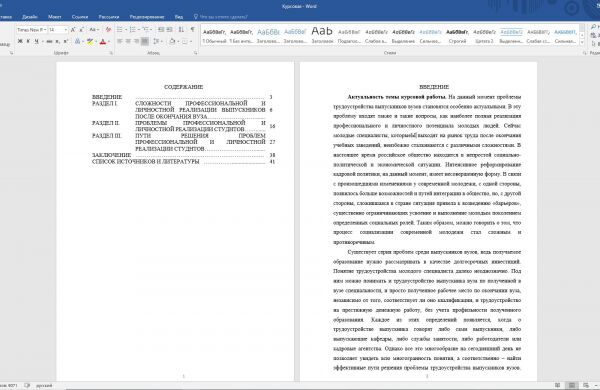Screen dimensions: 600x390
Task: Apply the Подзаголовок style
Action: (349, 36)
